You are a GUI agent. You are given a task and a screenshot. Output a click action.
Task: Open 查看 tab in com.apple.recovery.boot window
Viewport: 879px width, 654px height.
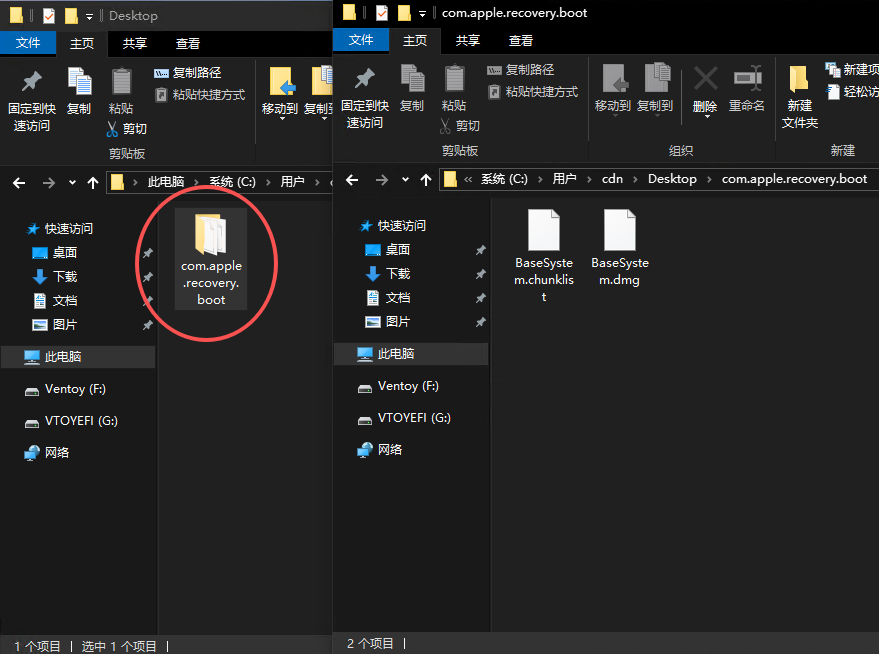(521, 40)
